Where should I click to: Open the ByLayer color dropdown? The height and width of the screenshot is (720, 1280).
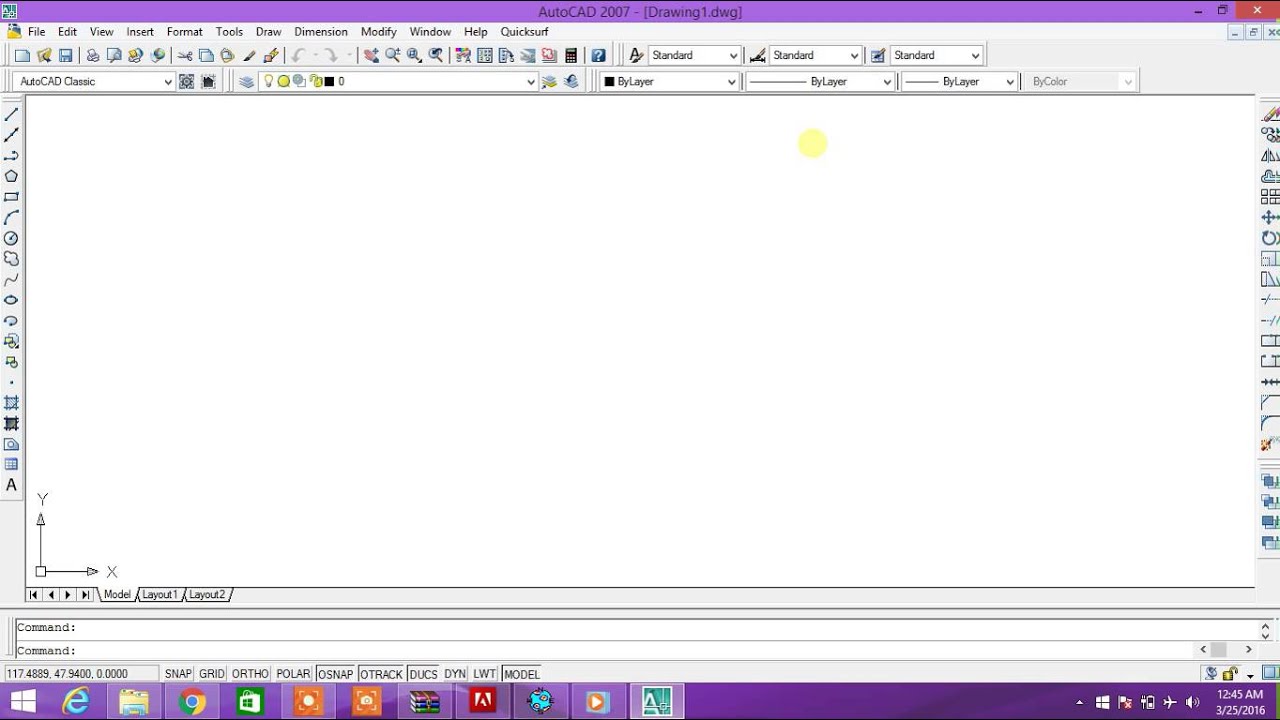(731, 82)
